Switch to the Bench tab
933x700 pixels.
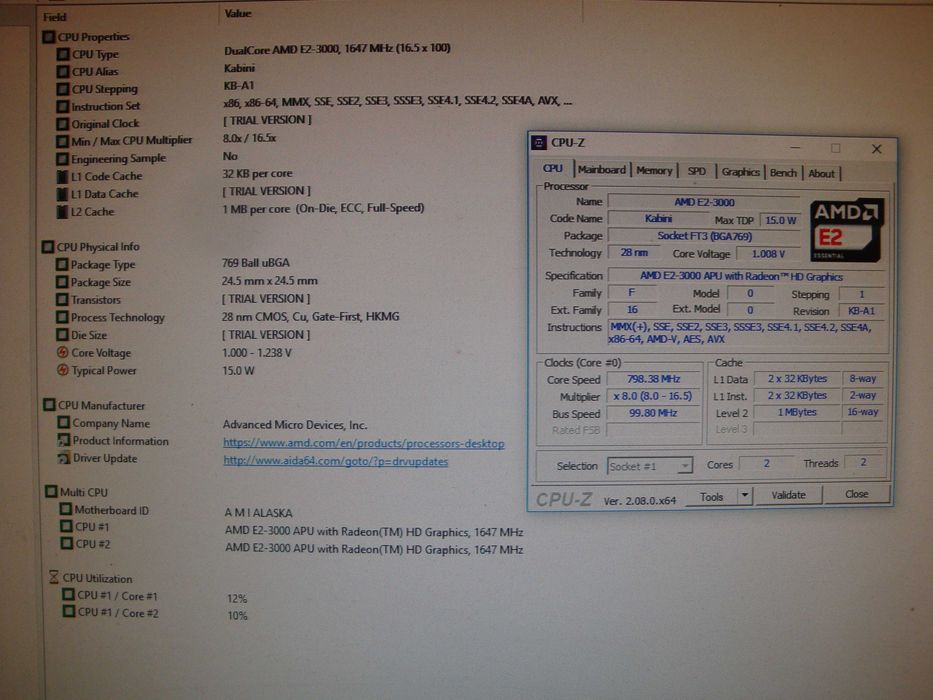[x=783, y=173]
